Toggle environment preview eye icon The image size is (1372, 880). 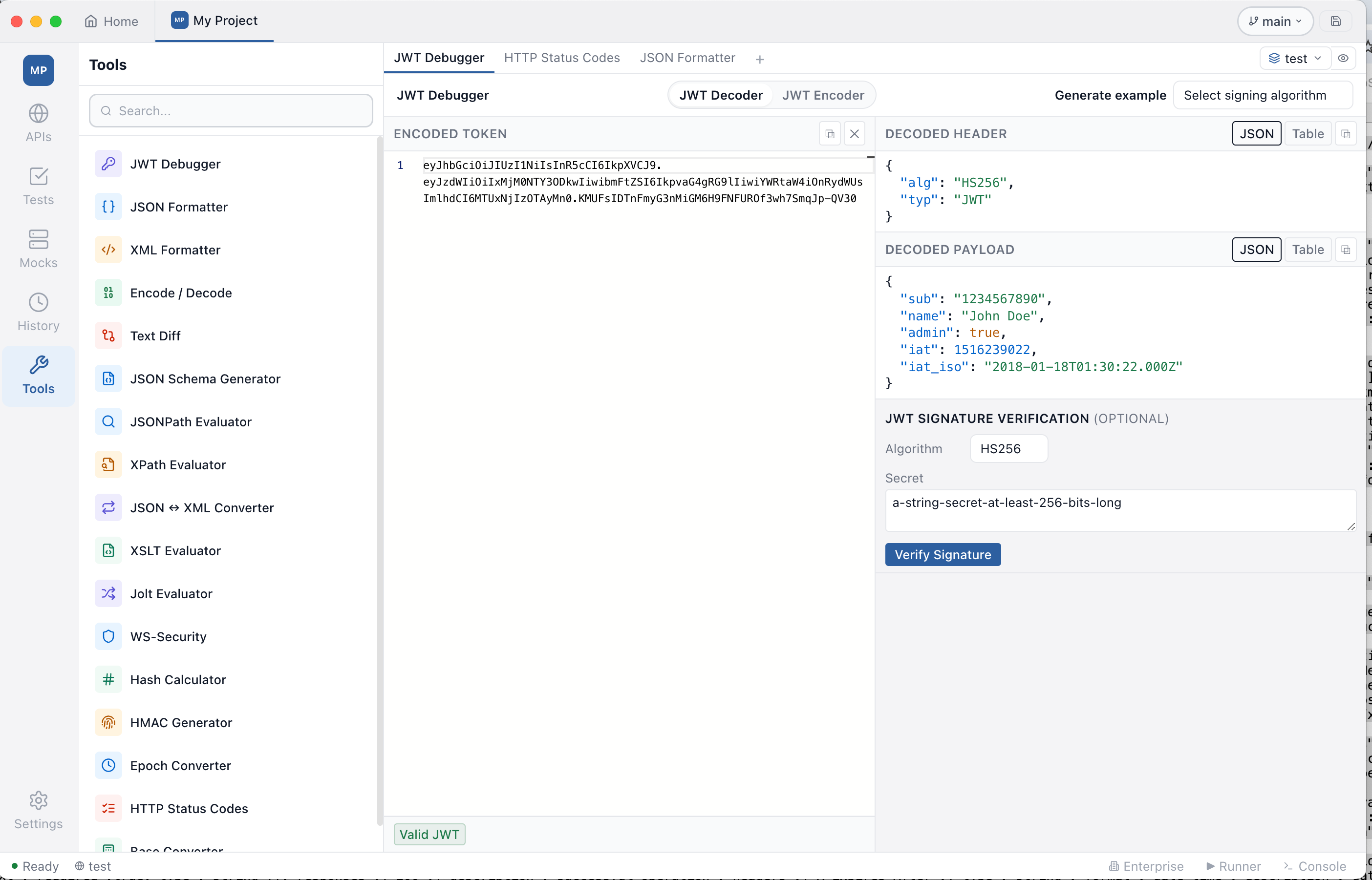click(1344, 58)
